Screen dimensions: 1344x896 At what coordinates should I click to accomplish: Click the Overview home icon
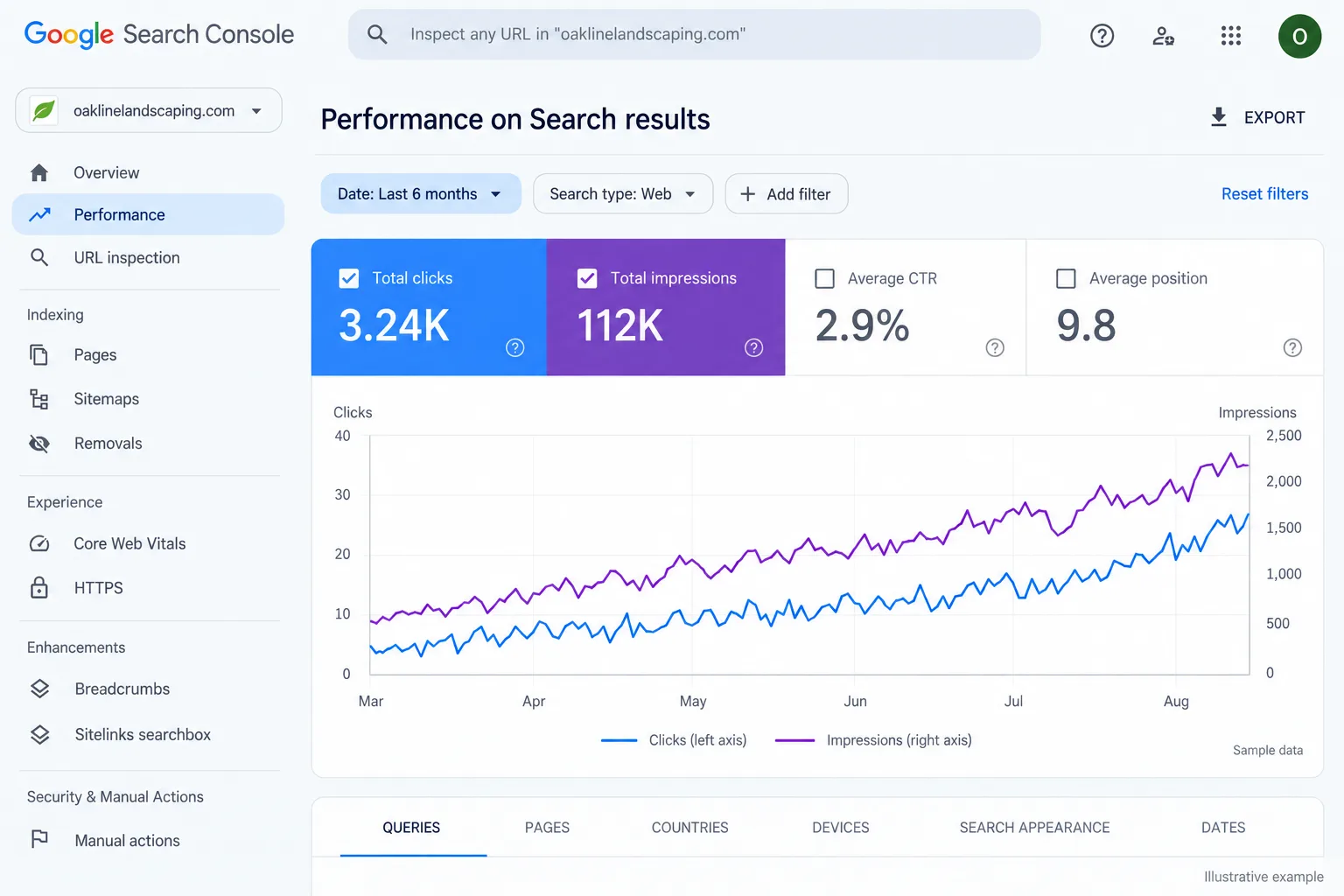coord(39,172)
